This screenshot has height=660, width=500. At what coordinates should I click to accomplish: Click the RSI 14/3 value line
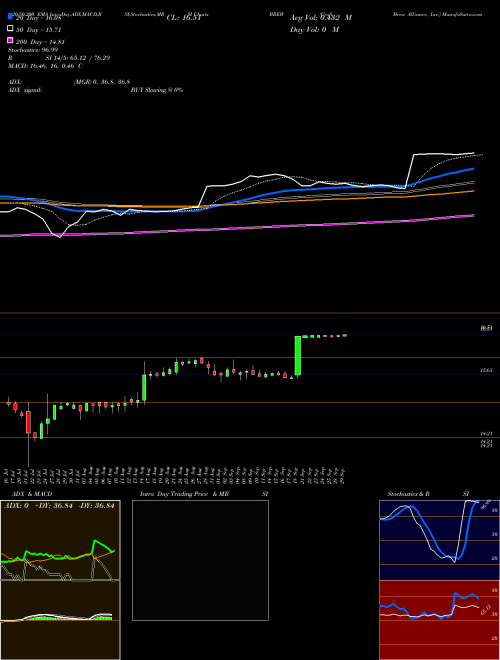[59, 58]
